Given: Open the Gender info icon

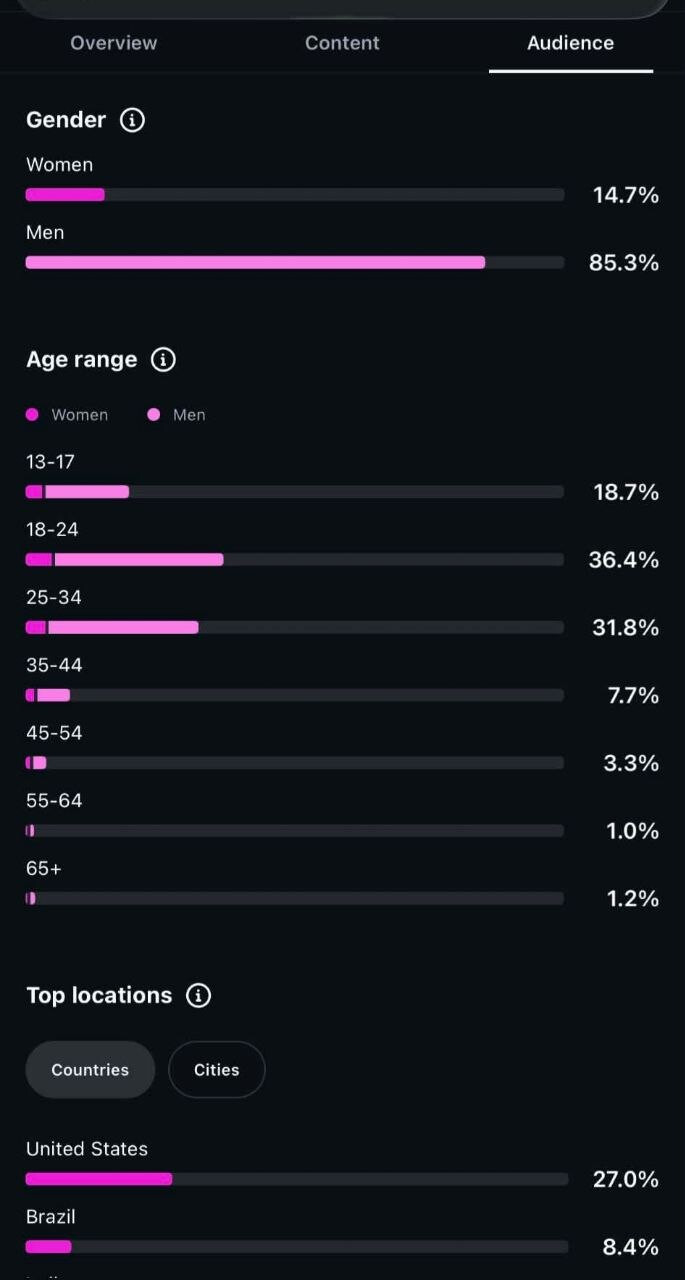Looking at the screenshot, I should point(132,120).
